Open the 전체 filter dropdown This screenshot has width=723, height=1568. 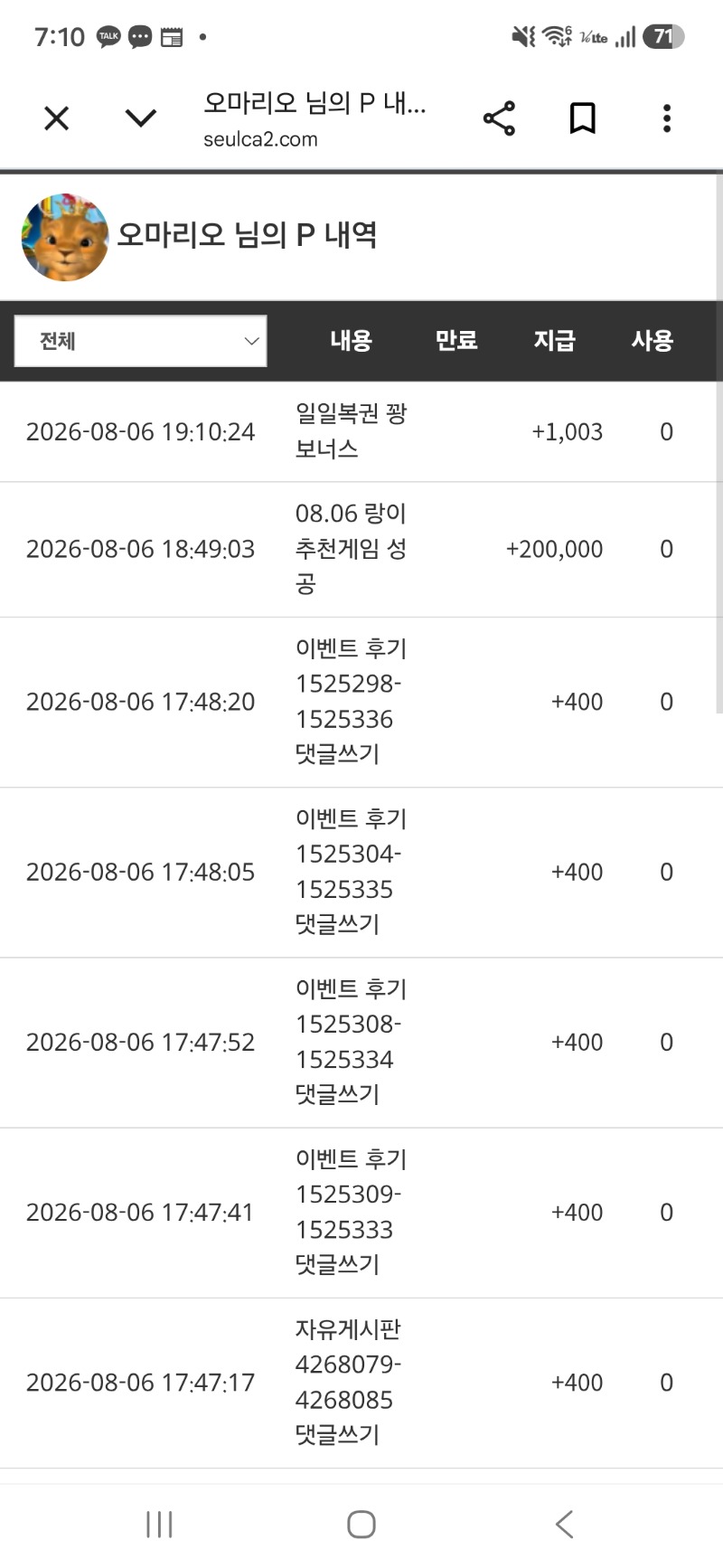click(141, 341)
